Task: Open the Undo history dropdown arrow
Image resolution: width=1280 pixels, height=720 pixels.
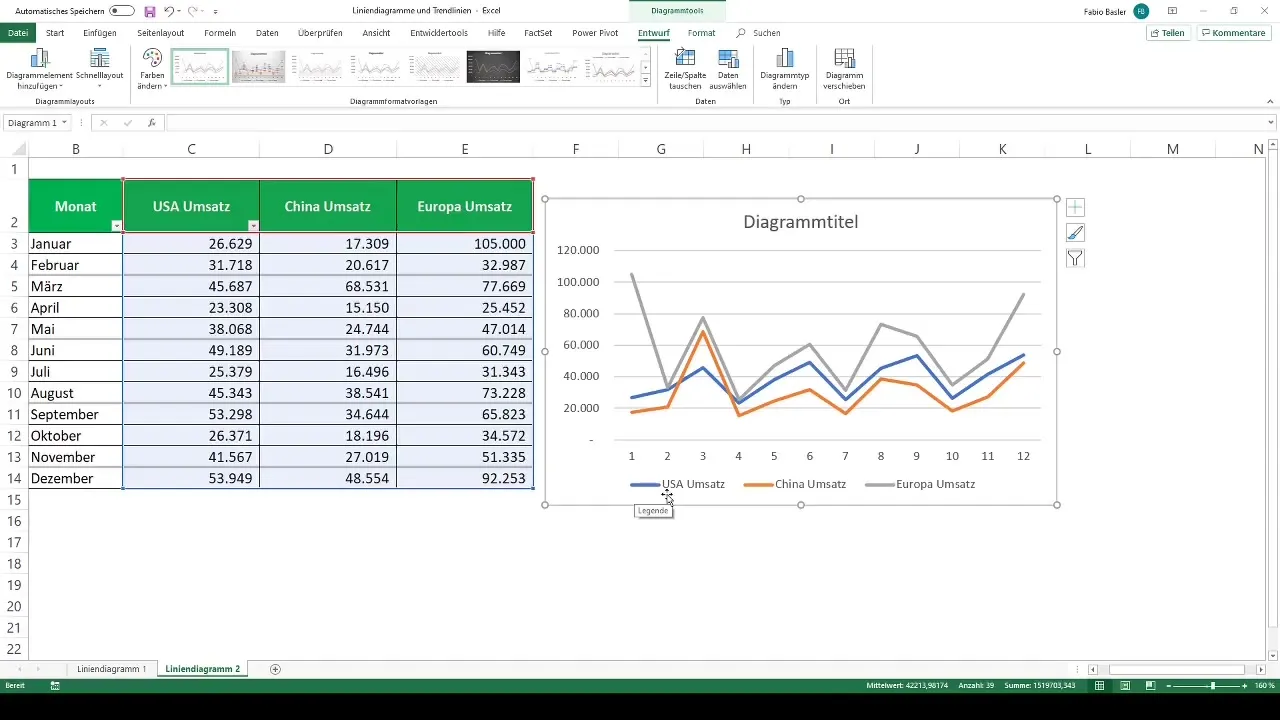Action: [180, 12]
